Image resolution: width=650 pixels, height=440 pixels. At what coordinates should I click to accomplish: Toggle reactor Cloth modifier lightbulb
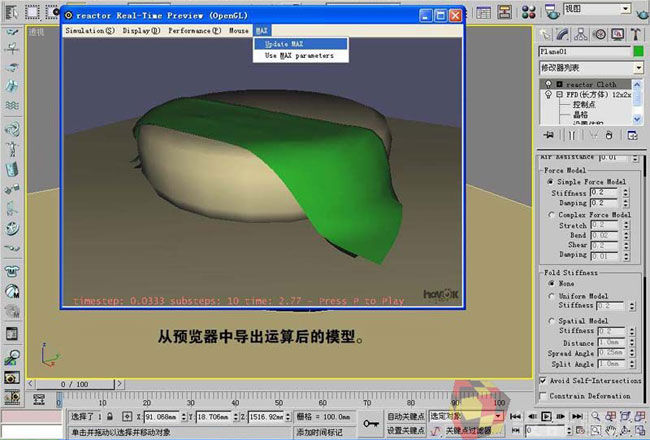(x=548, y=84)
